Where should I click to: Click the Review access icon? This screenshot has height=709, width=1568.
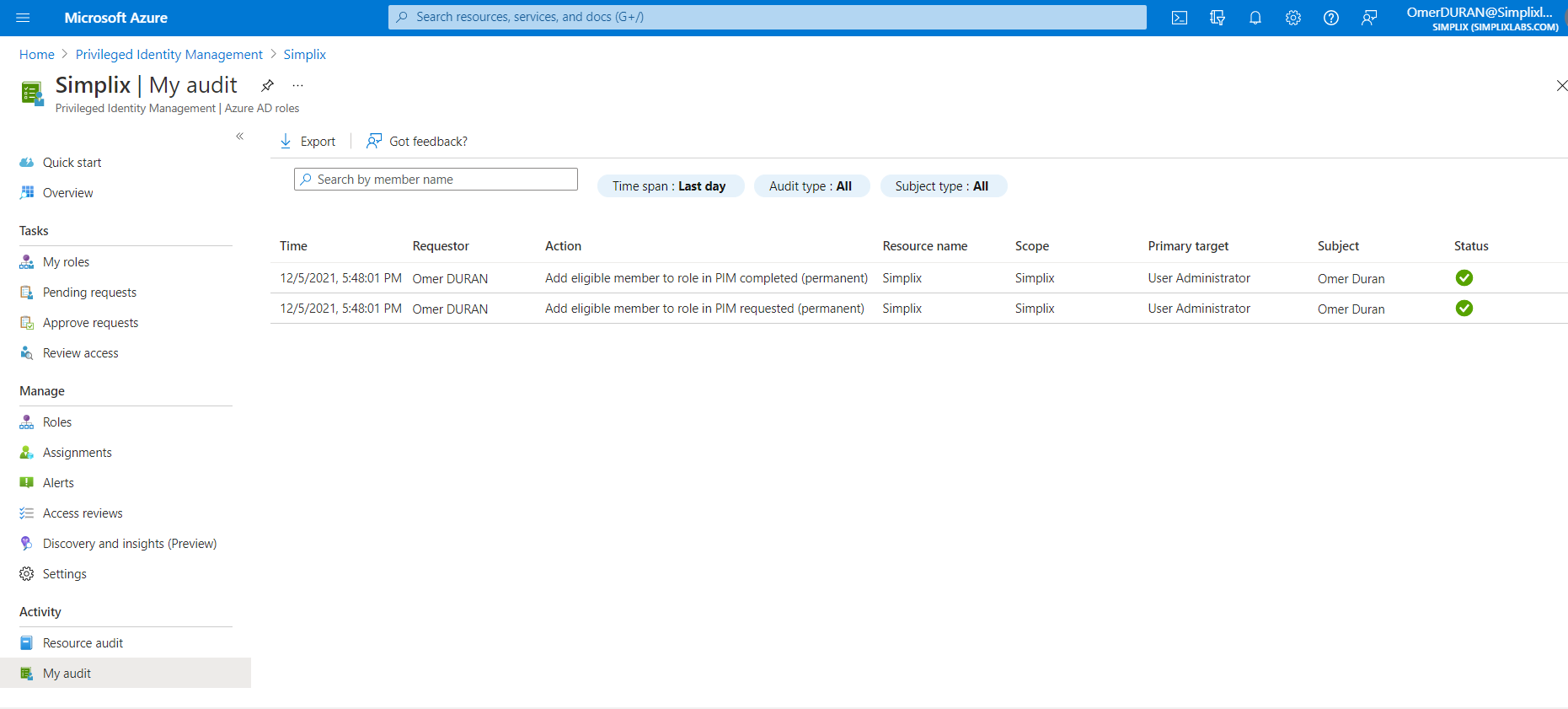coord(27,353)
